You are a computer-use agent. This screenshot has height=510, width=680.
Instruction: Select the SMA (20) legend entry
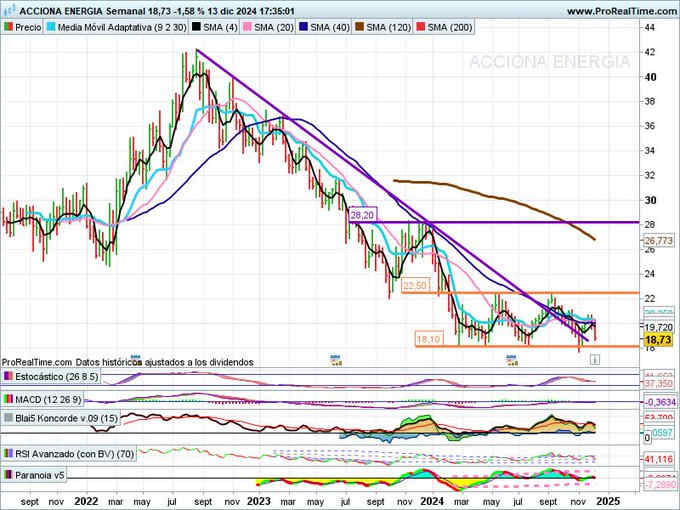point(269,27)
